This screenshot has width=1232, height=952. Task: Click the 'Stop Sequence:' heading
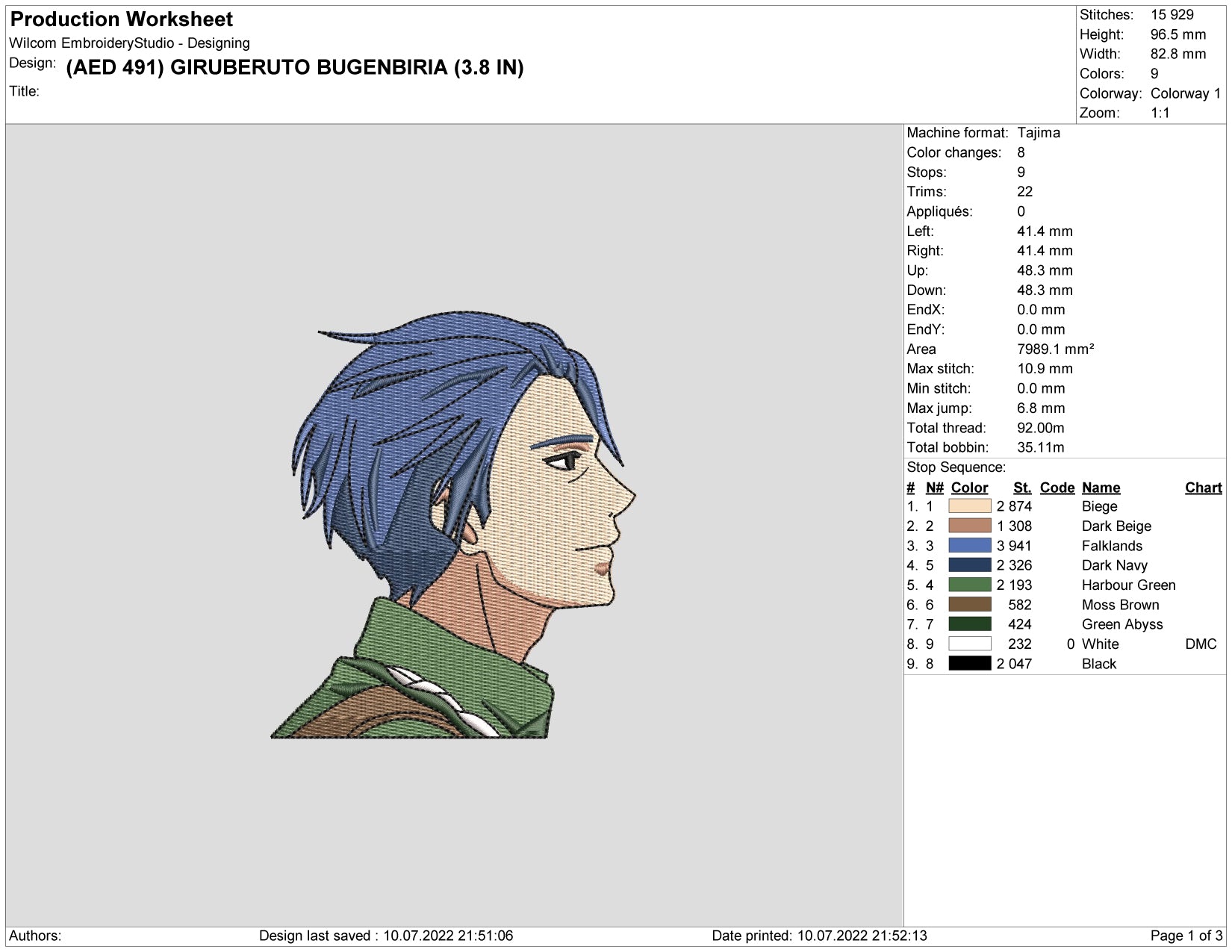[956, 467]
